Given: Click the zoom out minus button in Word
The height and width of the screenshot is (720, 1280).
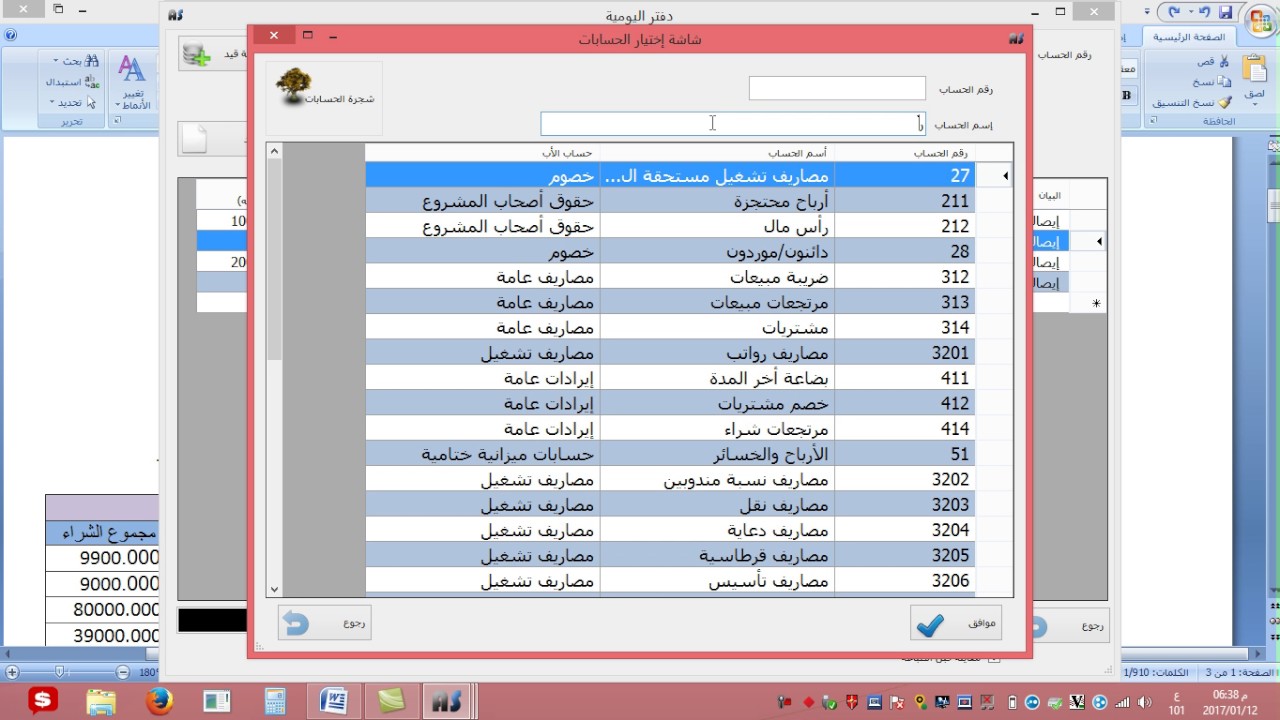Looking at the screenshot, I should [x=122, y=672].
